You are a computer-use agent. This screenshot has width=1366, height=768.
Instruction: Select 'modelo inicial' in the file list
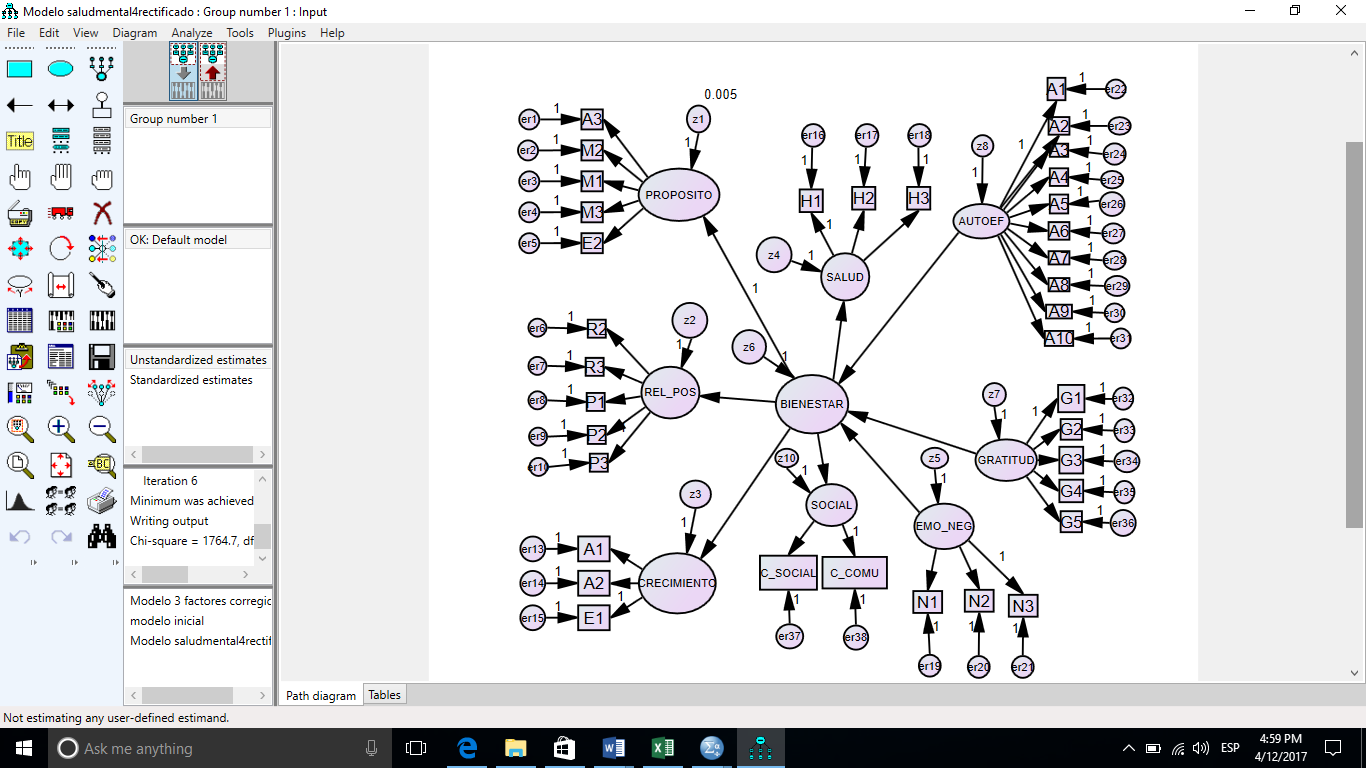pos(166,621)
